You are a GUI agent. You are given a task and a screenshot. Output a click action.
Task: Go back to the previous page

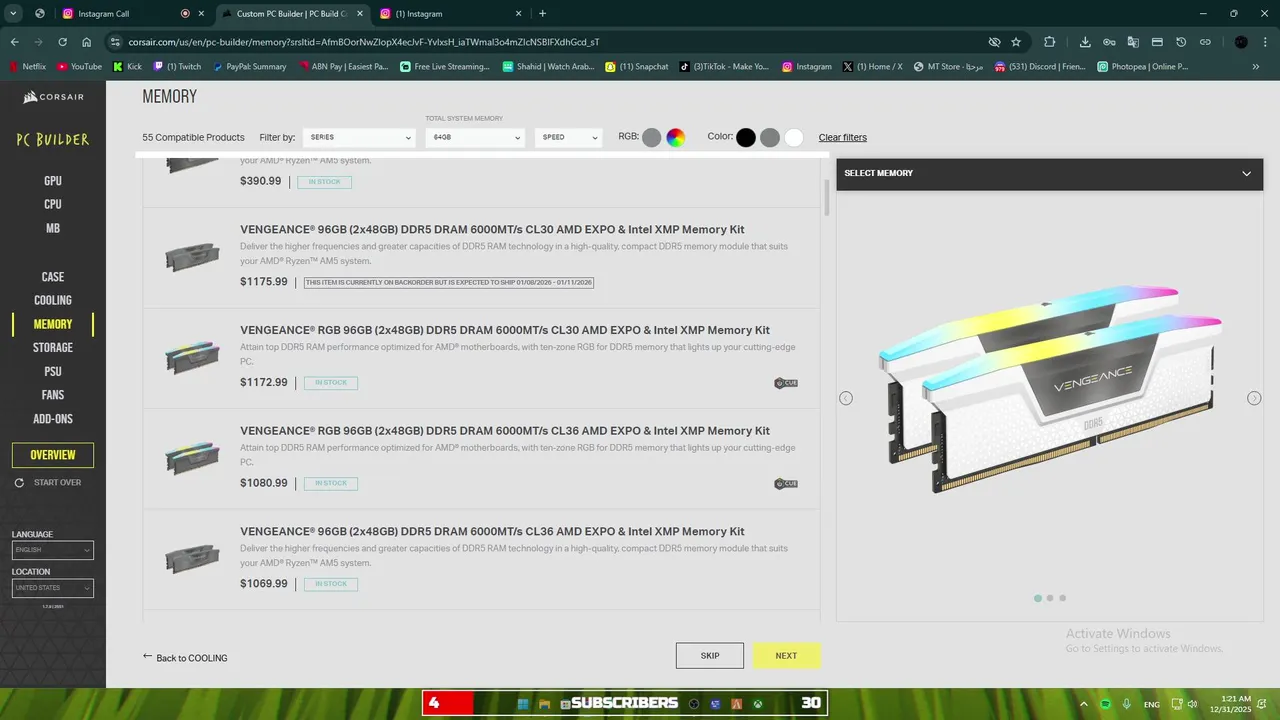point(15,42)
